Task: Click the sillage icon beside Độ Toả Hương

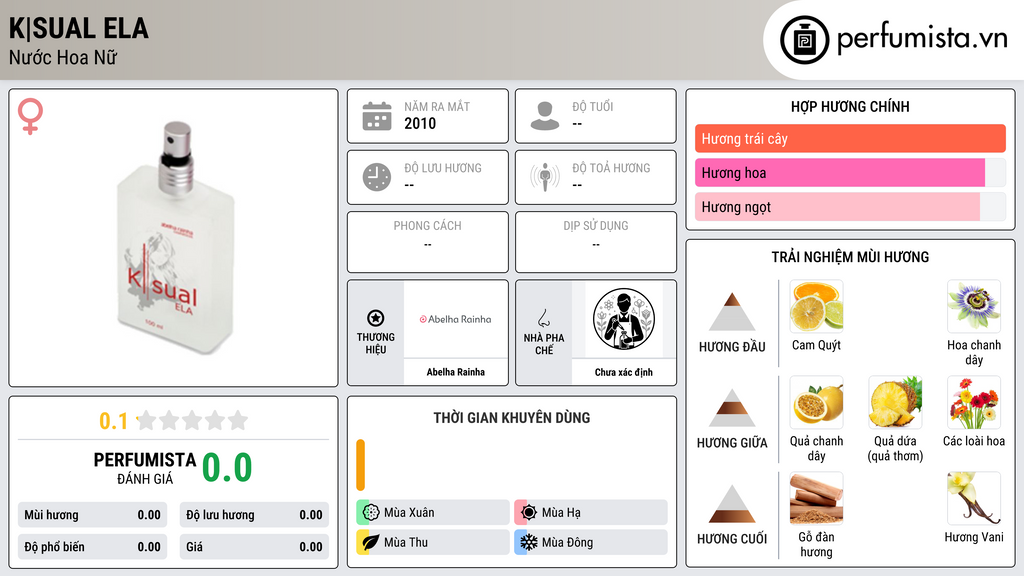Action: tap(545, 177)
